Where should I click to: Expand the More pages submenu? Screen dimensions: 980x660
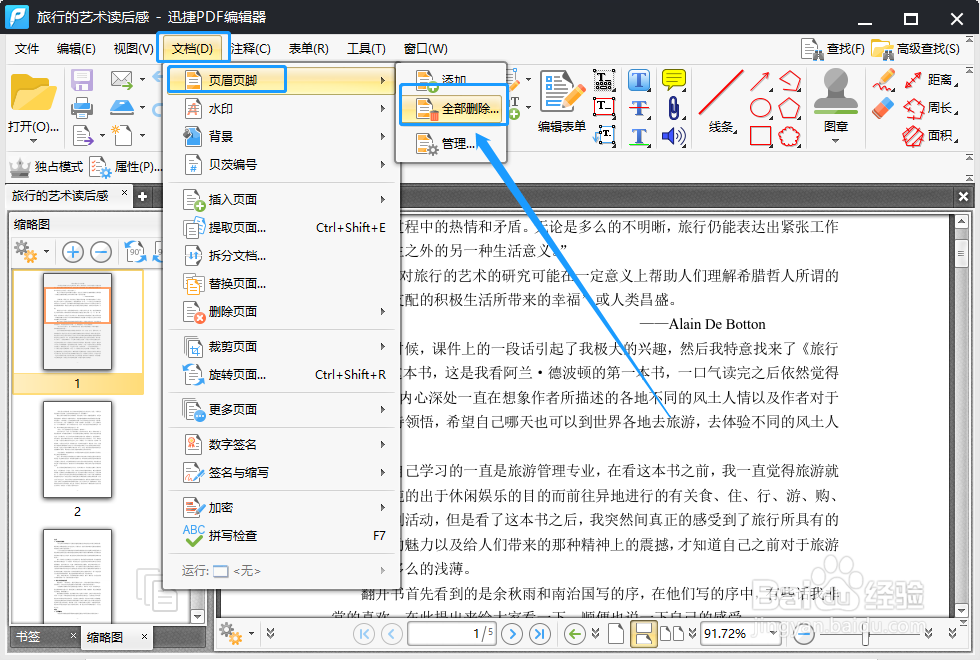(x=282, y=409)
